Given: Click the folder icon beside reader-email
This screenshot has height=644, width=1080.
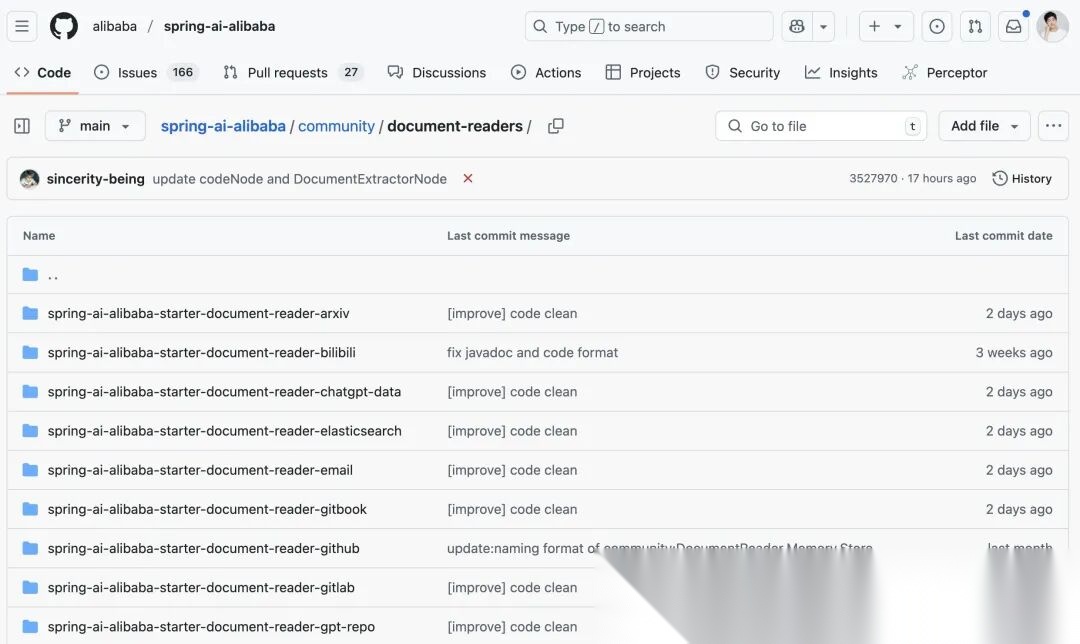Looking at the screenshot, I should (30, 470).
